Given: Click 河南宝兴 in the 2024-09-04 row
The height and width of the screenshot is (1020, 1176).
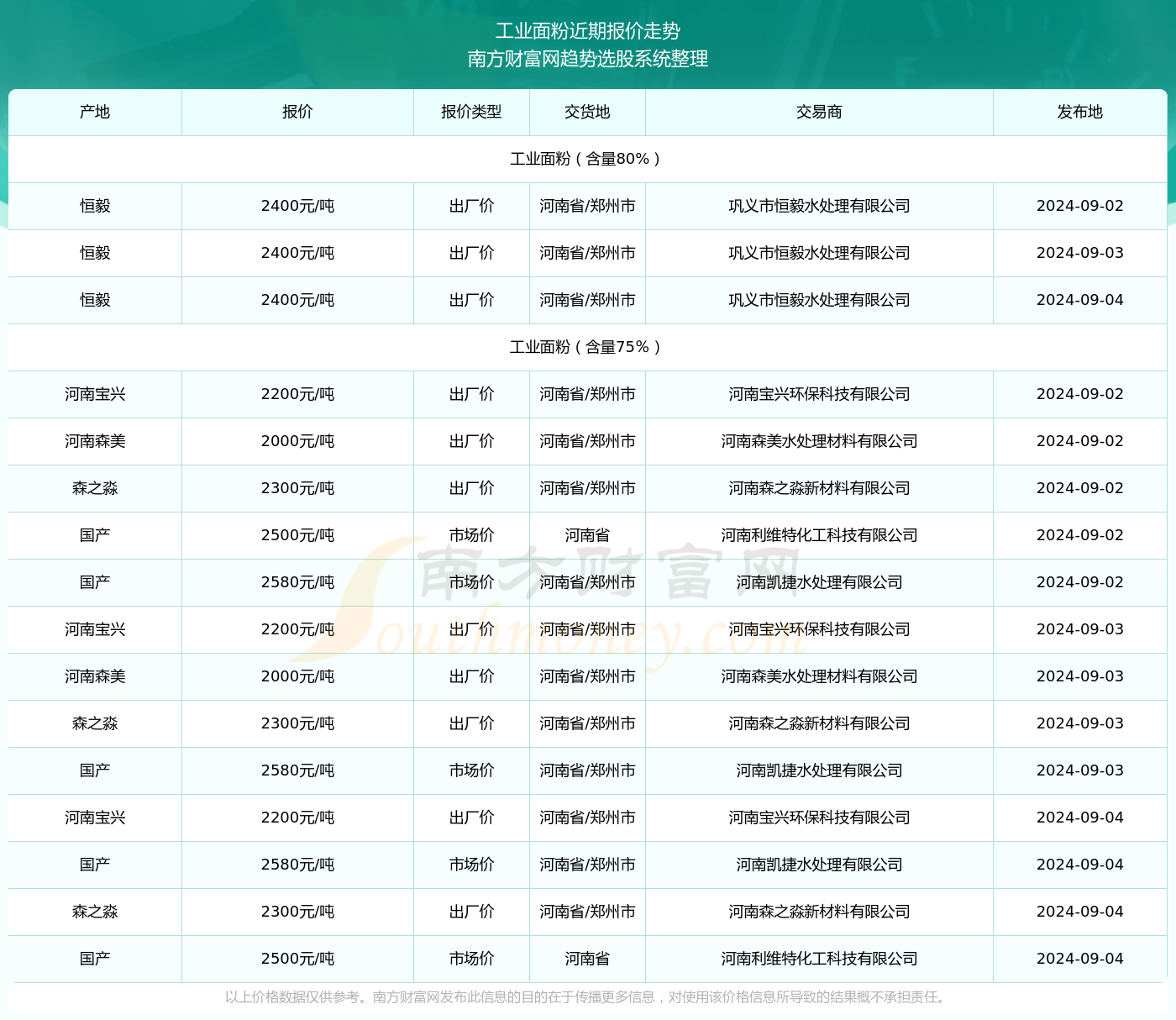Looking at the screenshot, I should click(95, 818).
